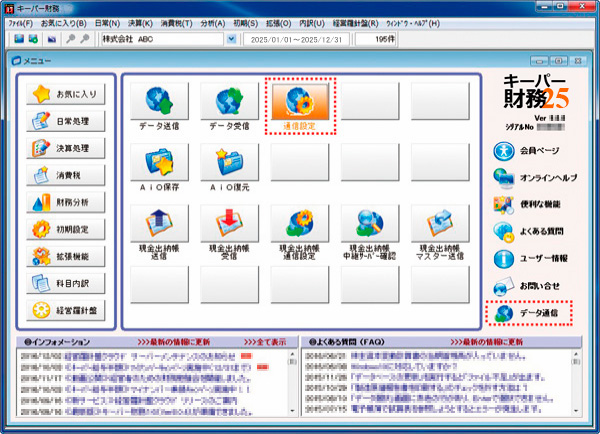The image size is (600, 434).
Task: Select 財務分析 in the sidebar
Action: (x=65, y=202)
